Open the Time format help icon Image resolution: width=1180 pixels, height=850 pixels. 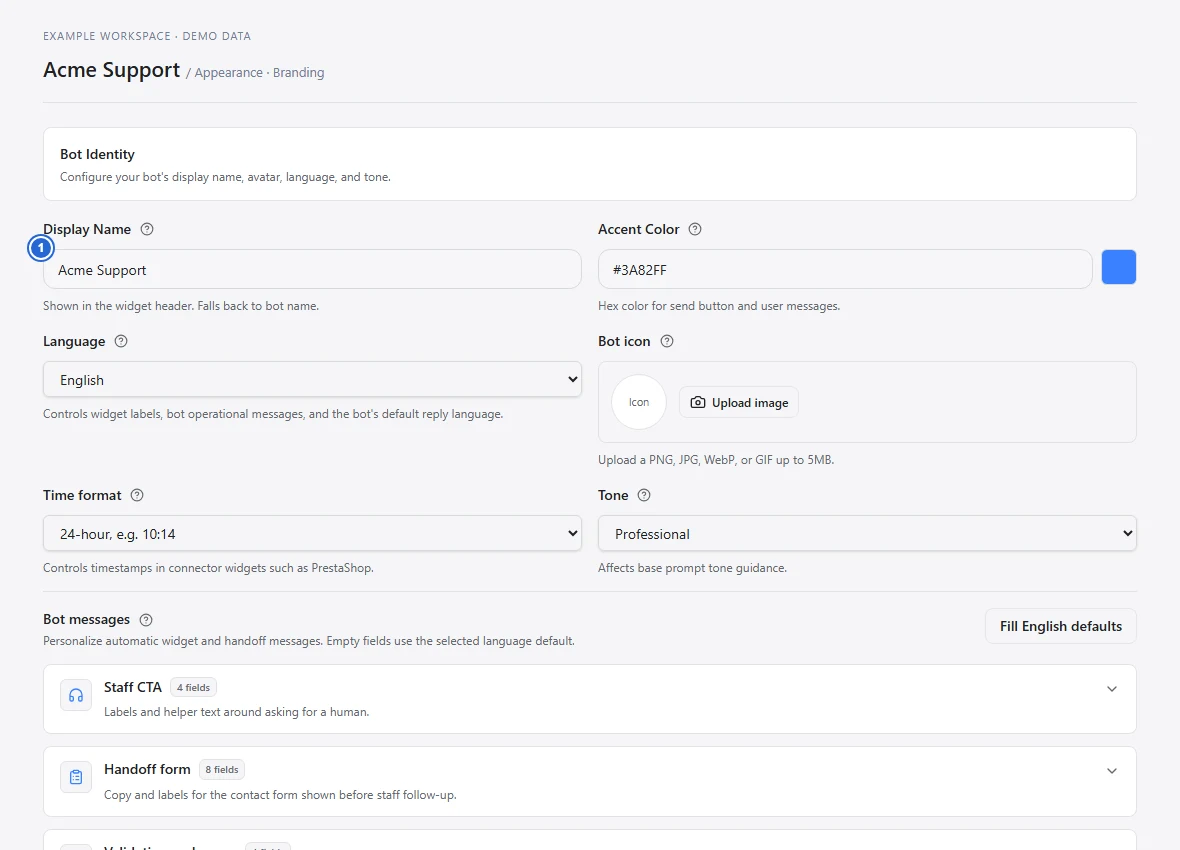click(x=137, y=495)
